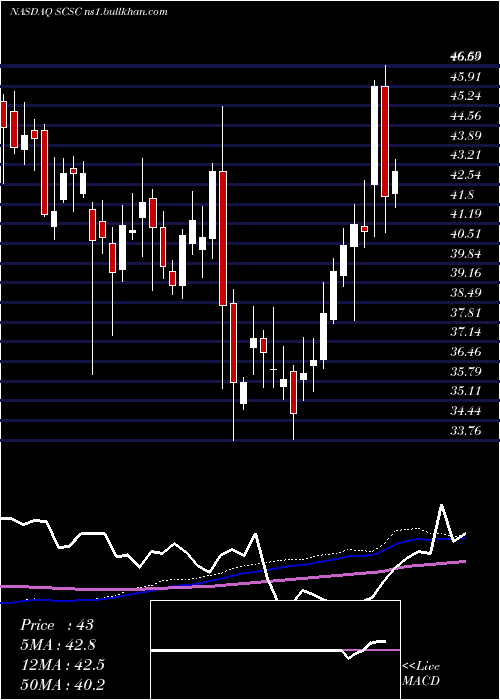Click the 37.81 price axis label
500x700 pixels.
click(x=466, y=312)
